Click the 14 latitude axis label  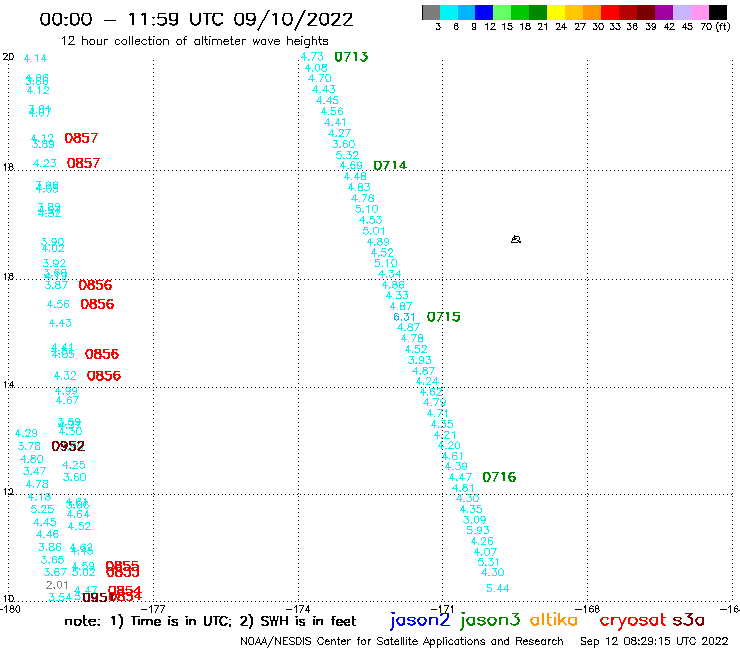[x=8, y=385]
